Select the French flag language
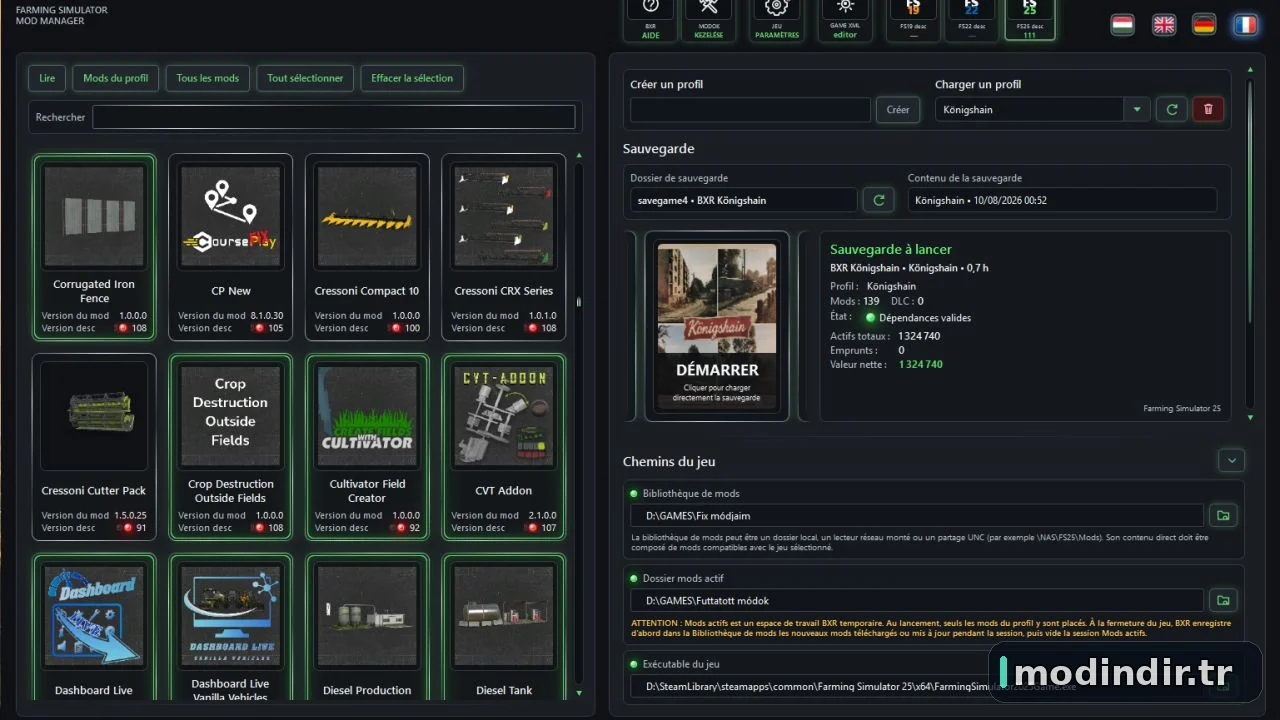The width and height of the screenshot is (1280, 720). click(x=1245, y=25)
